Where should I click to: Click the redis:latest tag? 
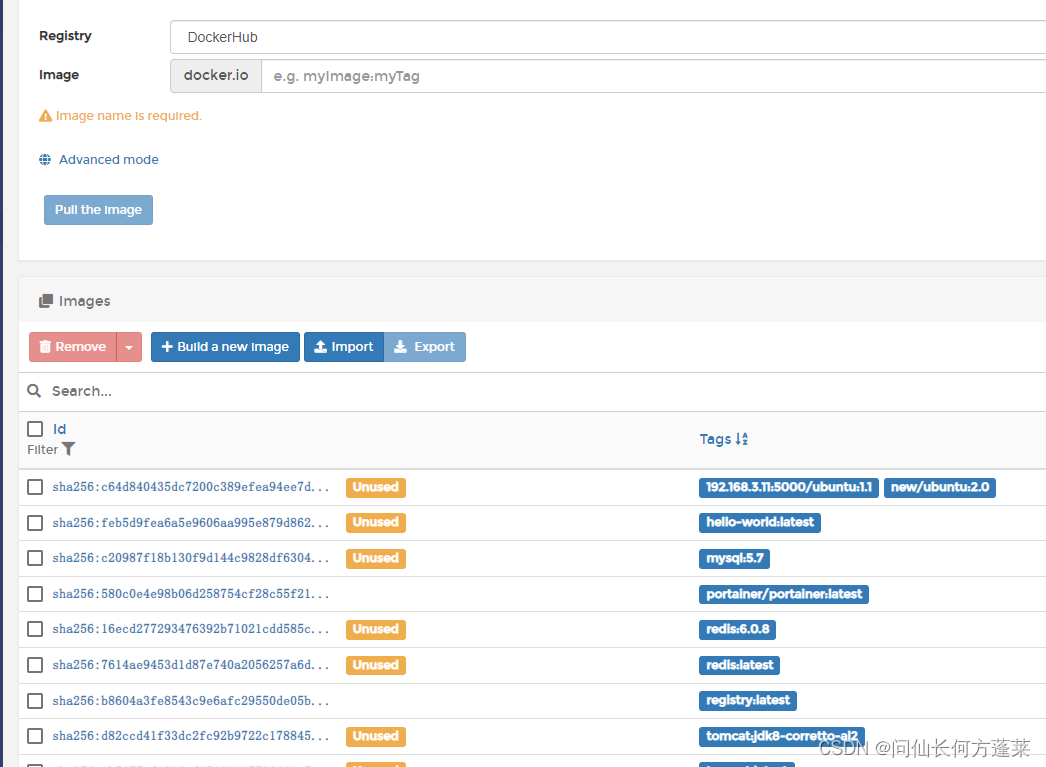tap(739, 665)
